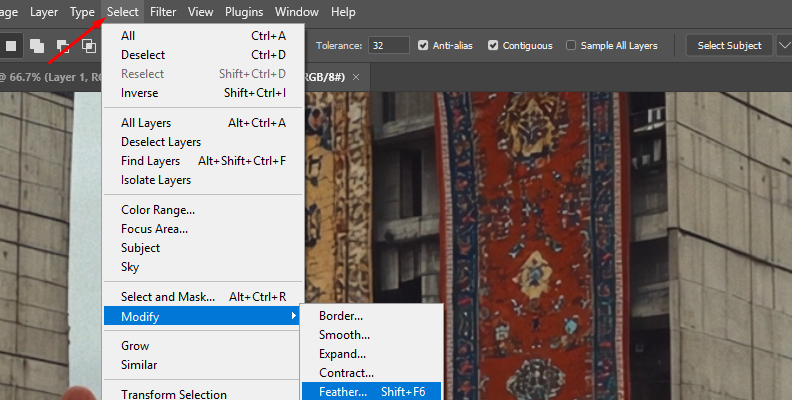
Task: Open Select and Mask option
Action: [x=168, y=296]
